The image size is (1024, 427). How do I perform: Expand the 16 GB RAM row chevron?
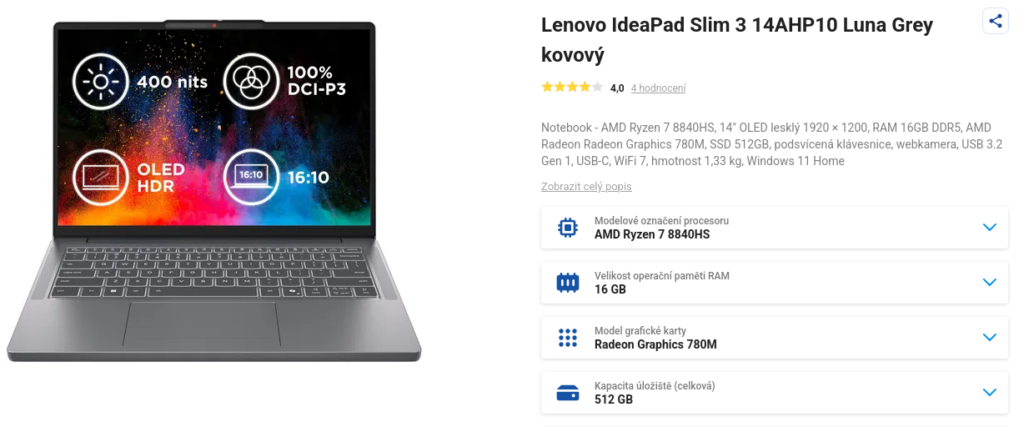click(x=989, y=282)
